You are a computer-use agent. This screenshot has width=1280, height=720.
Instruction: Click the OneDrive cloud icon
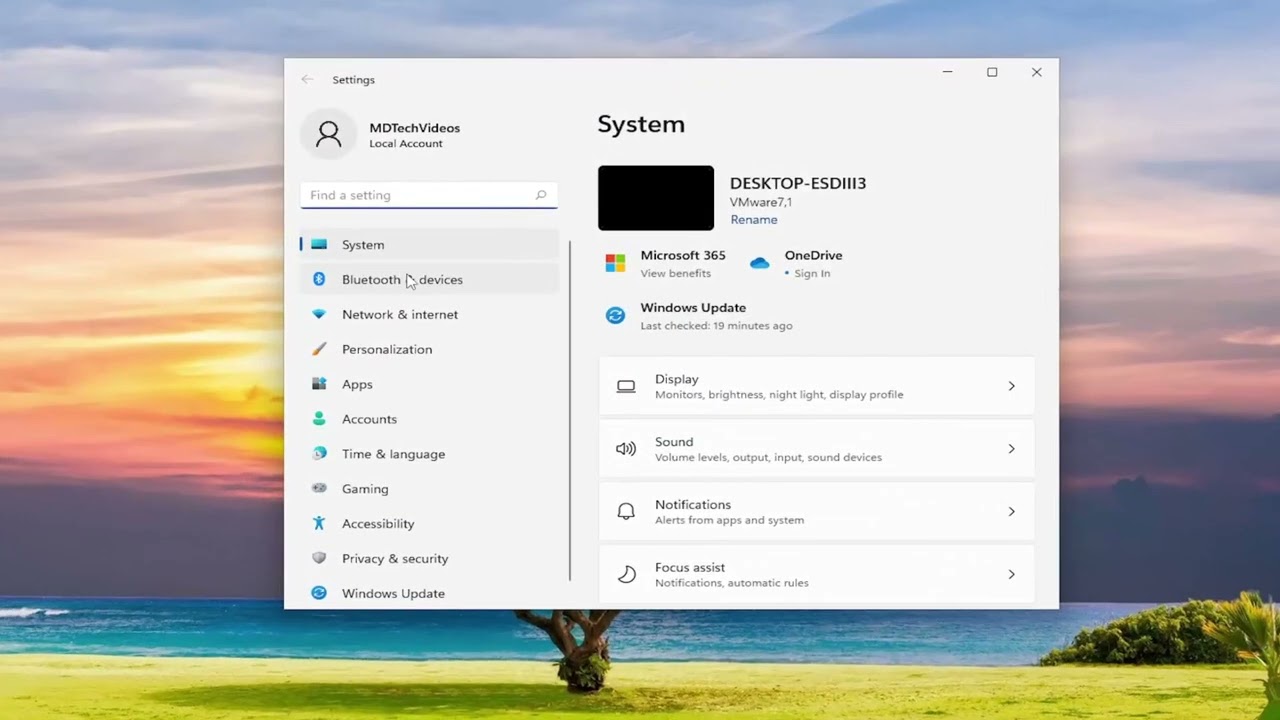coord(760,263)
